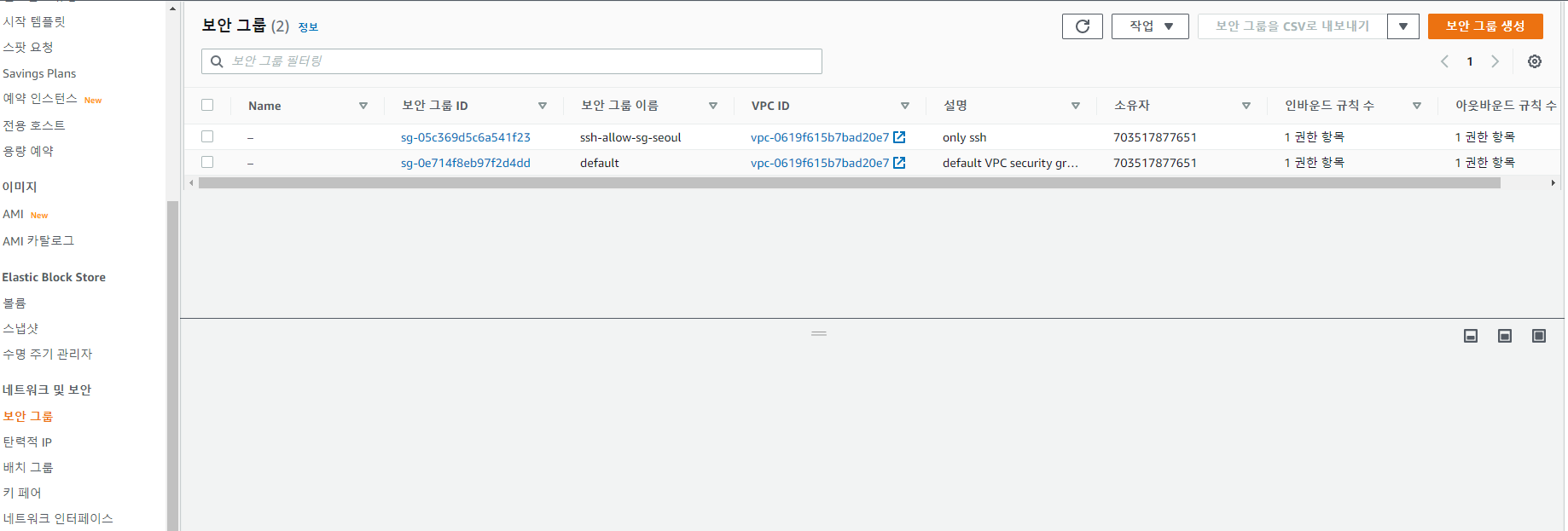Click the ssh-allow-sg-seoul name cell
The image size is (1568, 531).
[630, 137]
